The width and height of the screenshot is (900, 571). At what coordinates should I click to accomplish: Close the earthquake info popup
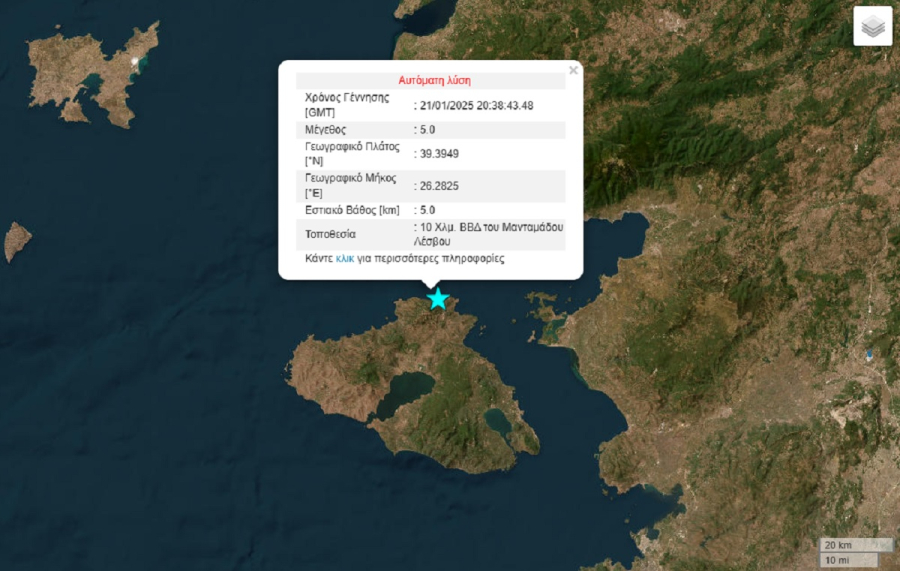573,71
